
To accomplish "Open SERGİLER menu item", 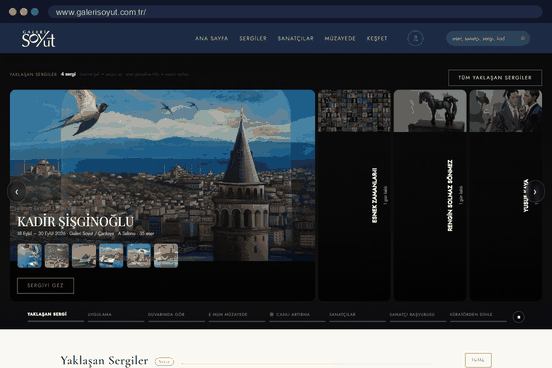I will point(253,38).
